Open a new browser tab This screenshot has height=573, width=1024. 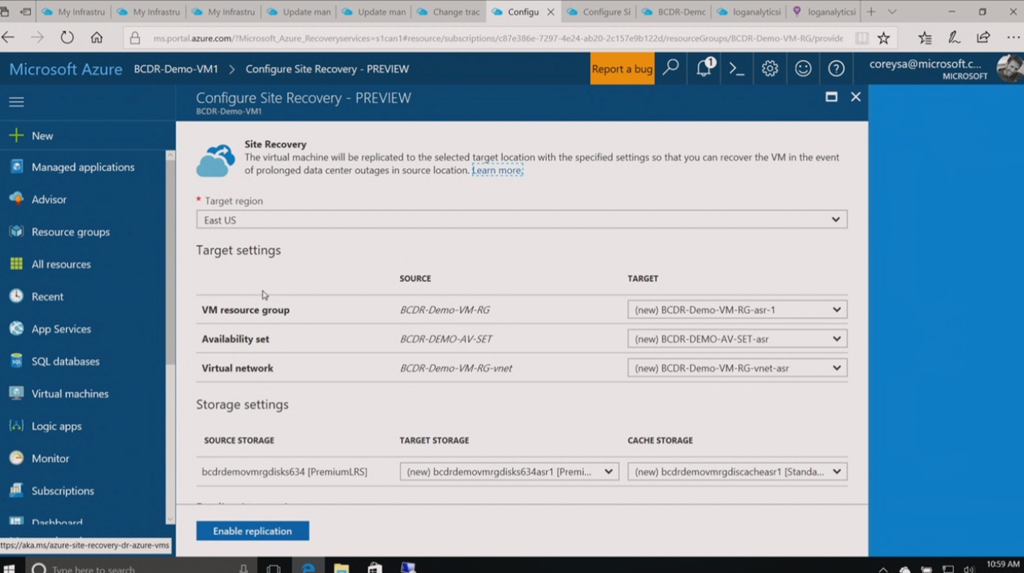coord(871,12)
